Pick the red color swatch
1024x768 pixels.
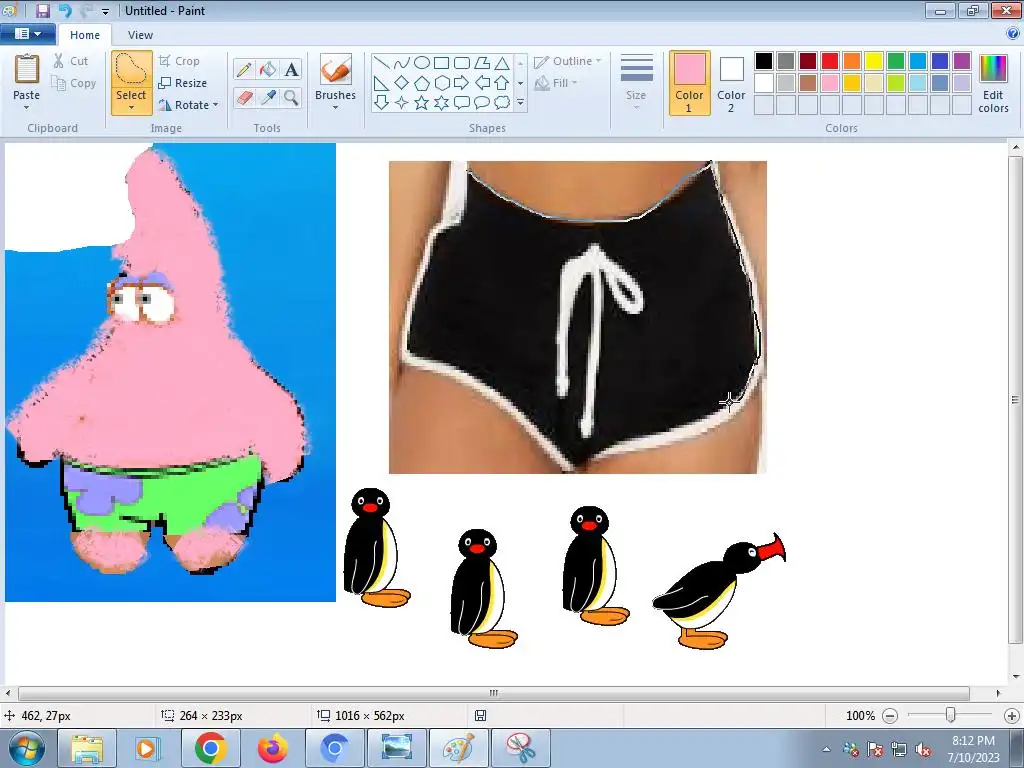coord(830,61)
